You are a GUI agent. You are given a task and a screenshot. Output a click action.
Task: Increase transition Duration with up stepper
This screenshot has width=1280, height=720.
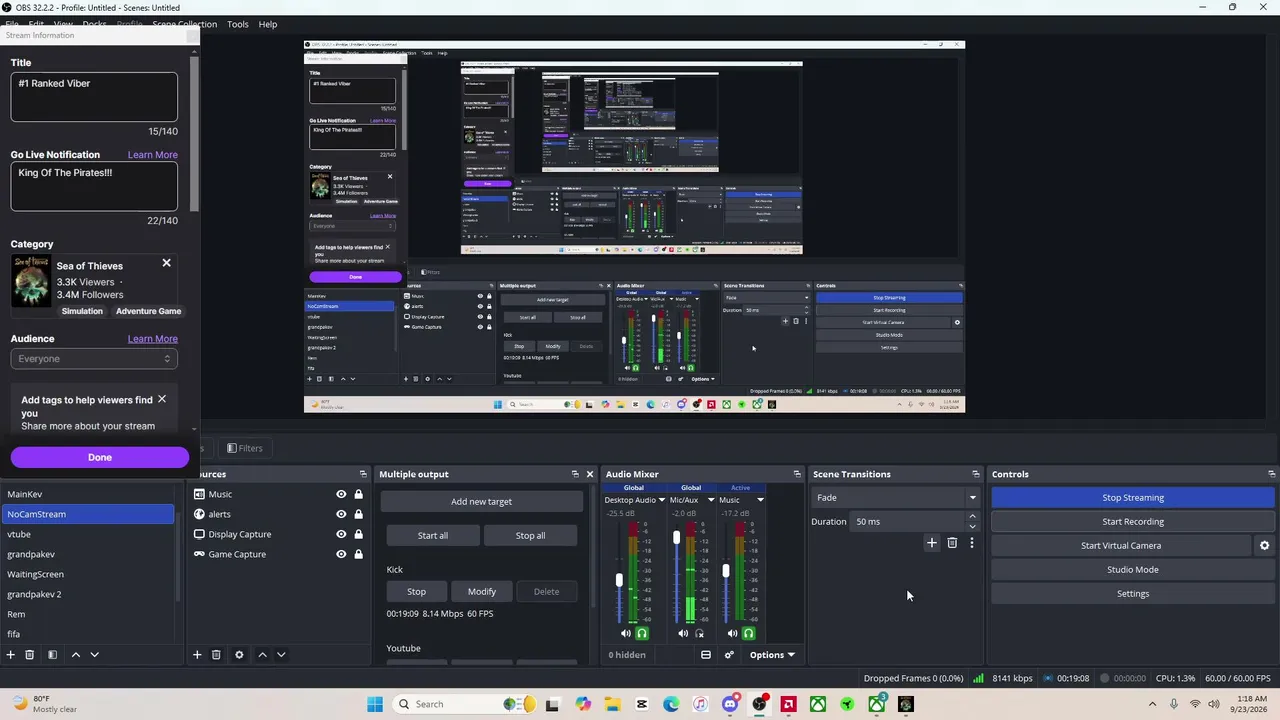[972, 516]
